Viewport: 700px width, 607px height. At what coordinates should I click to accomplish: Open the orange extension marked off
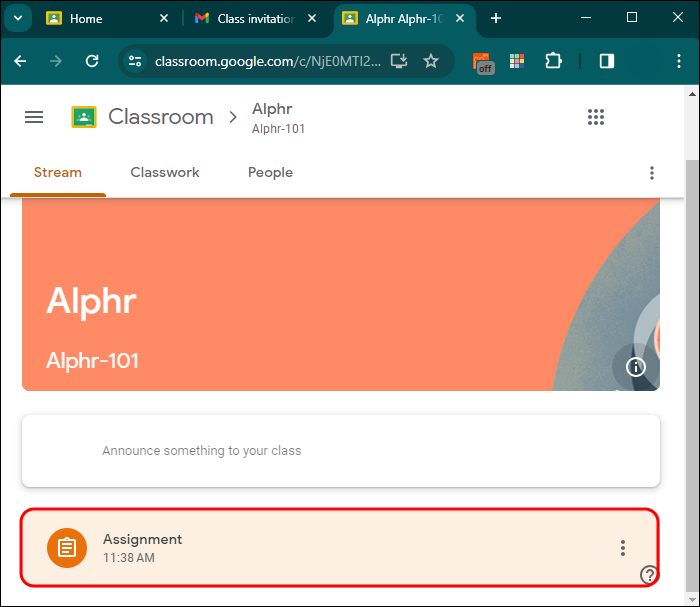coord(483,62)
